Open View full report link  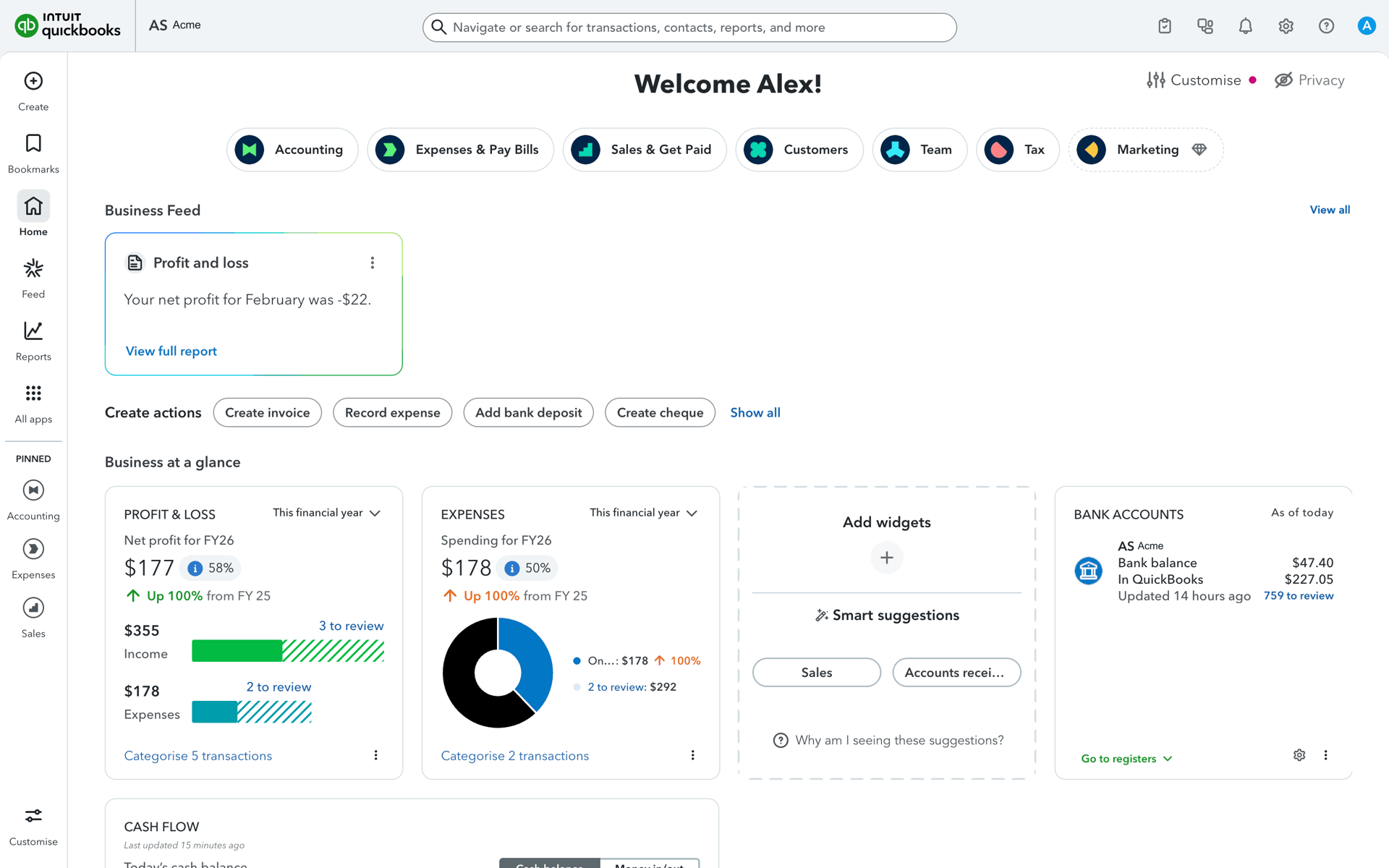coord(171,351)
